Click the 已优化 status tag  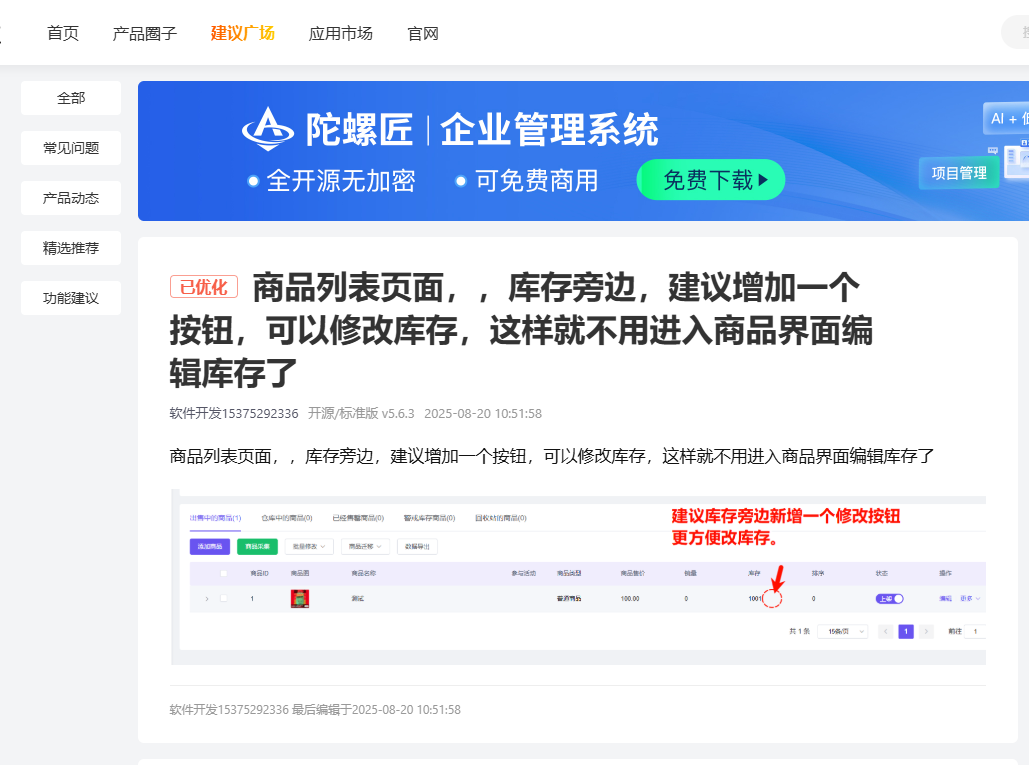204,288
